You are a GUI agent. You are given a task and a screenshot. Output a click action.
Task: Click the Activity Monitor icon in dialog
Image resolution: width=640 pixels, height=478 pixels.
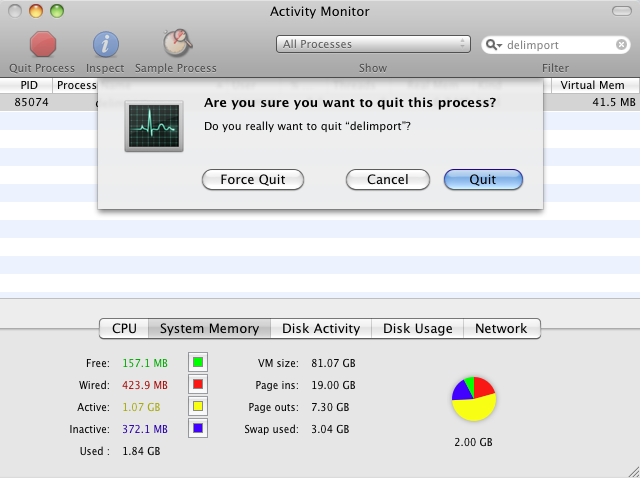pos(154,126)
